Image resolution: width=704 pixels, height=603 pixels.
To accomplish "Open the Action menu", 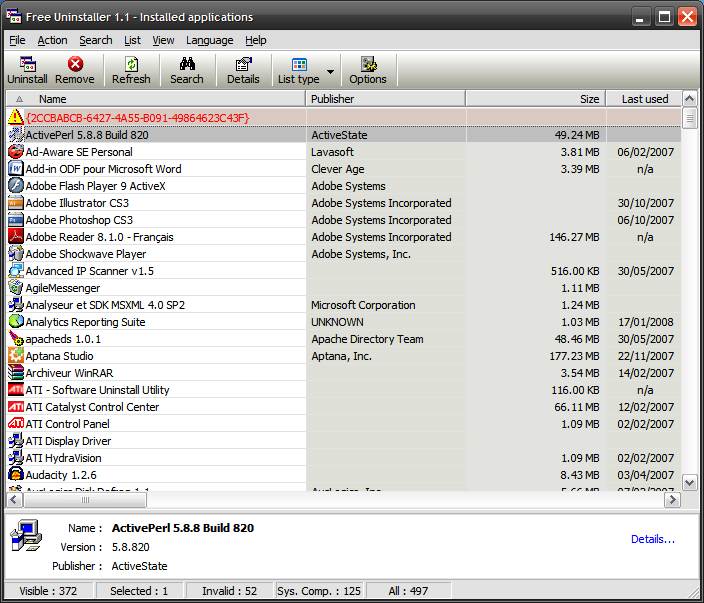I will [x=52, y=40].
